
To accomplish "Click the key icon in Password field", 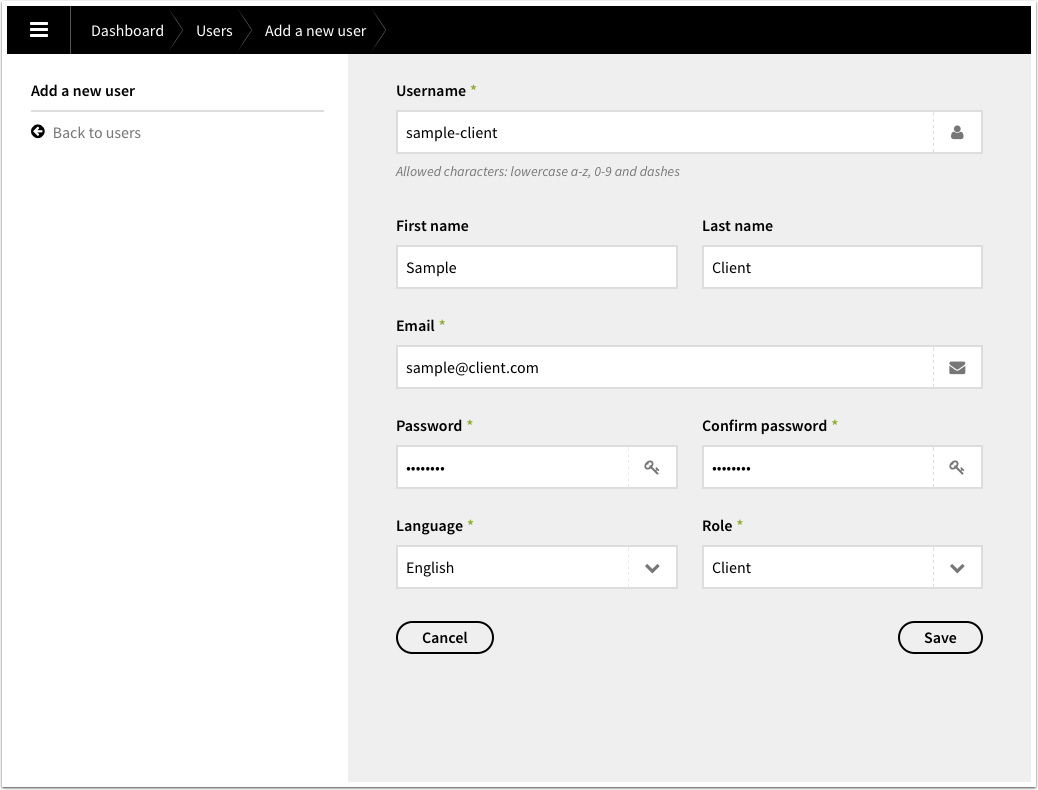I will [x=652, y=468].
